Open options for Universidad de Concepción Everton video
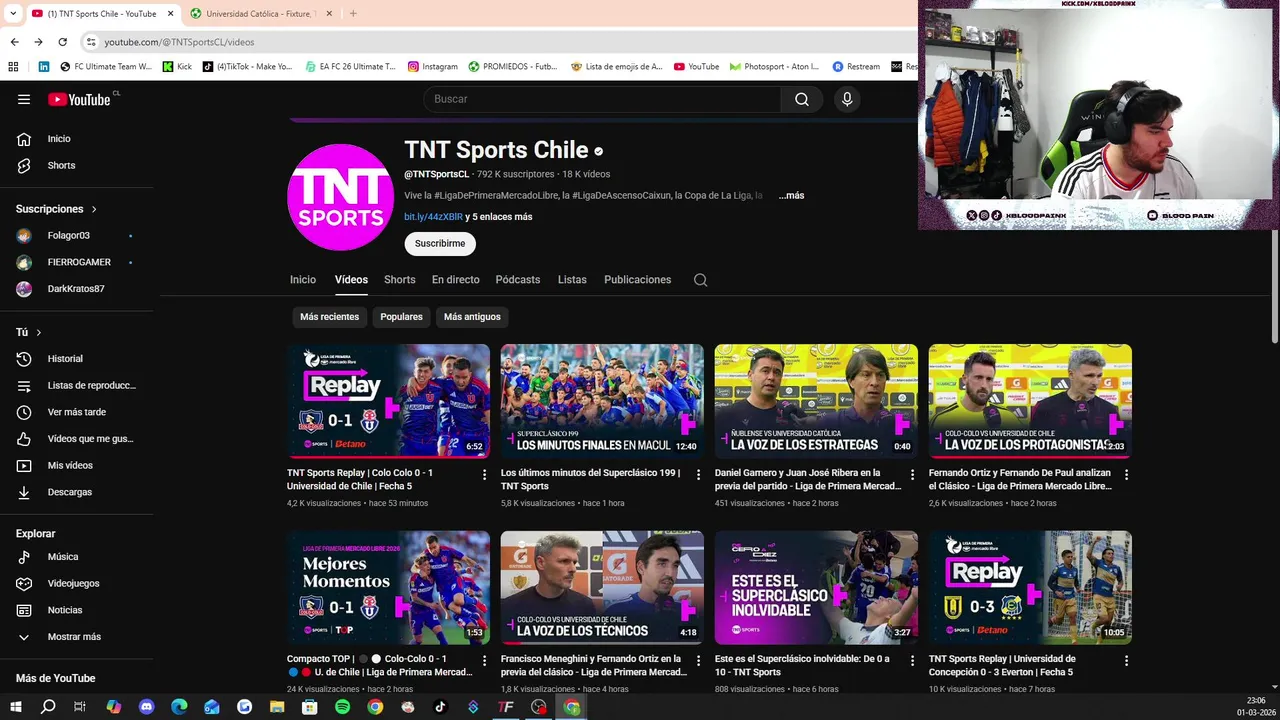The width and height of the screenshot is (1280, 720). click(x=1126, y=661)
